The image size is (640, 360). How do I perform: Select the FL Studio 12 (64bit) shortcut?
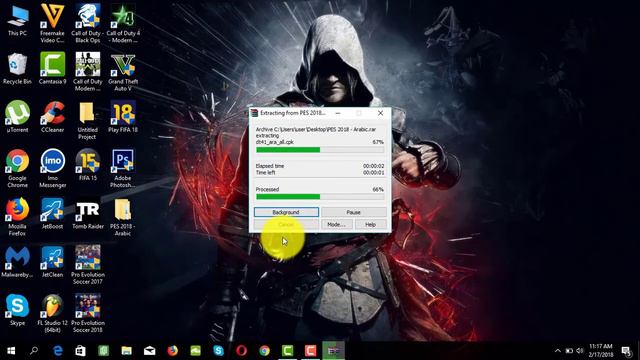(x=52, y=313)
